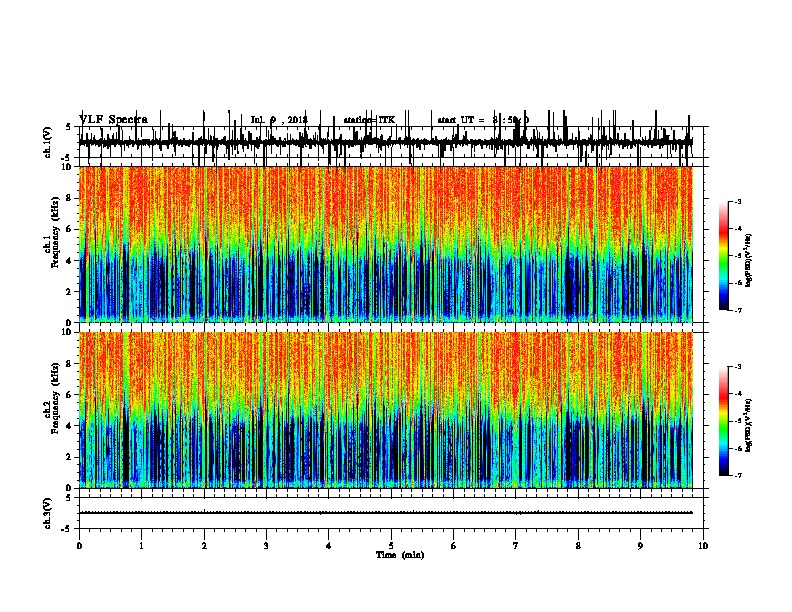Click inside the ch.2 frequency spectrogram plot
Image resolution: width=792 pixels, height=612 pixels.
tap(386, 410)
